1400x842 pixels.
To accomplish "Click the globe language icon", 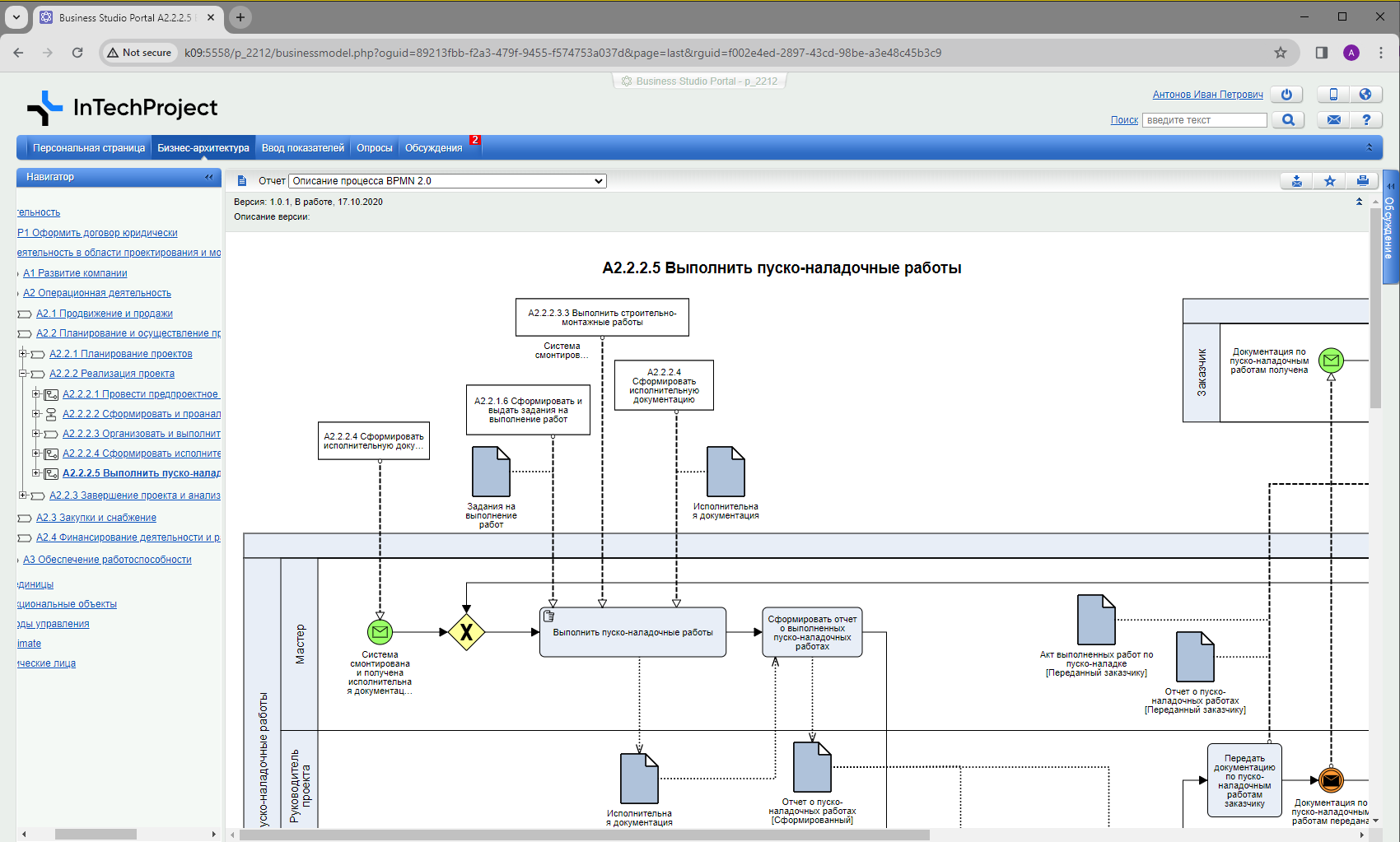I will coord(1365,95).
